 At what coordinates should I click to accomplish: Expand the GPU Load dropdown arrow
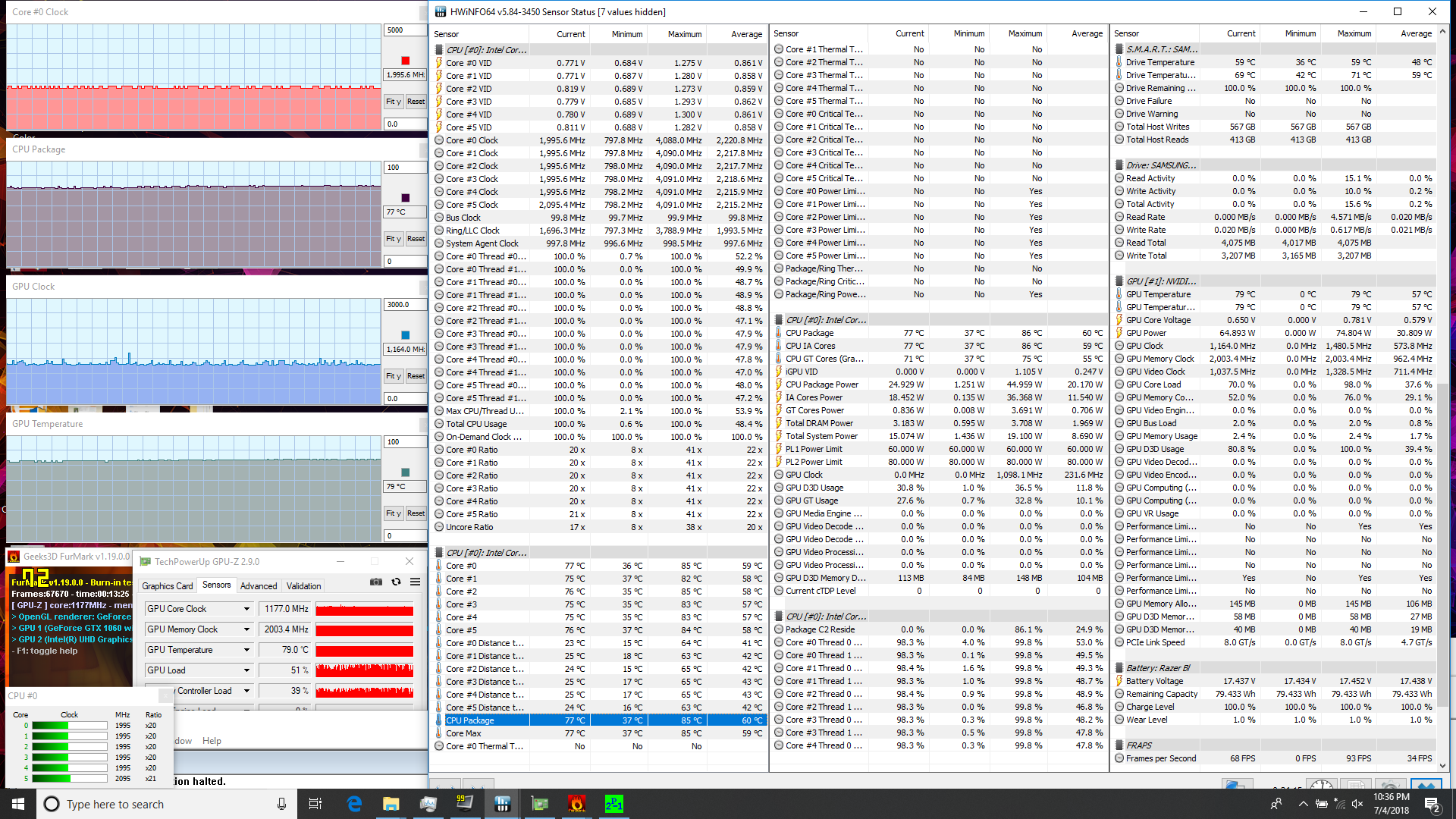coord(246,670)
